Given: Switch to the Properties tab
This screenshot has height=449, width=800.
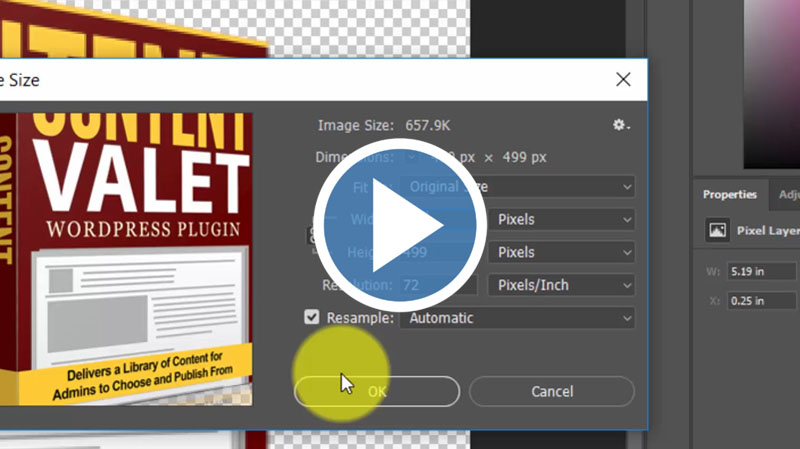Looking at the screenshot, I should tap(729, 195).
